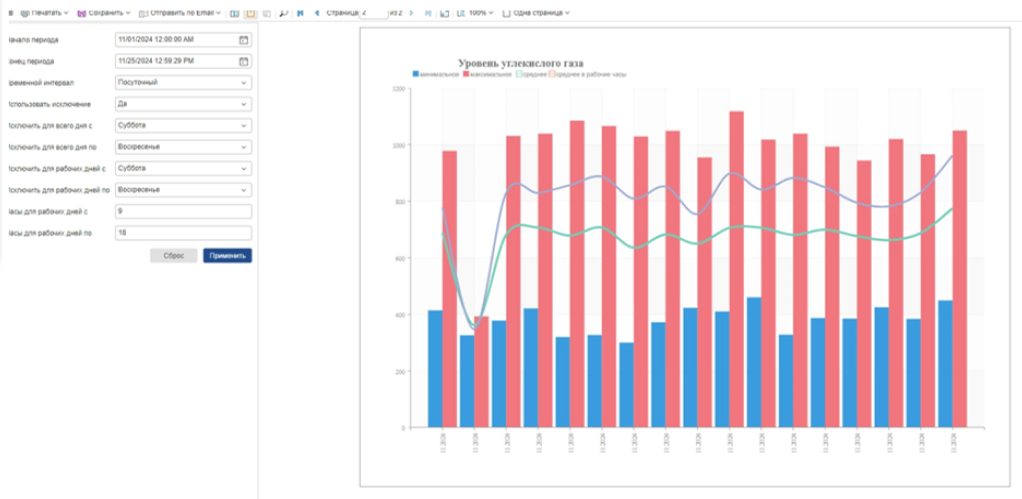The height and width of the screenshot is (499, 1022).
Task: Click the shortest red bar near 400
Action: [x=481, y=371]
